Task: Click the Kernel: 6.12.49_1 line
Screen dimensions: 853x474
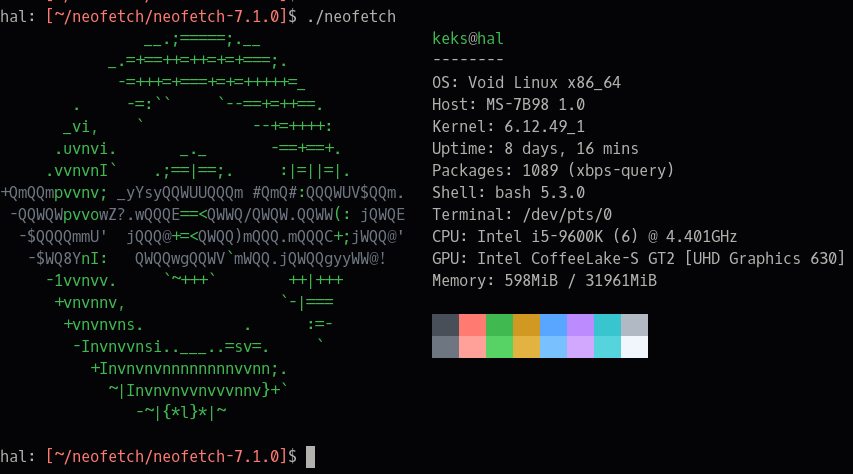Action: click(508, 127)
